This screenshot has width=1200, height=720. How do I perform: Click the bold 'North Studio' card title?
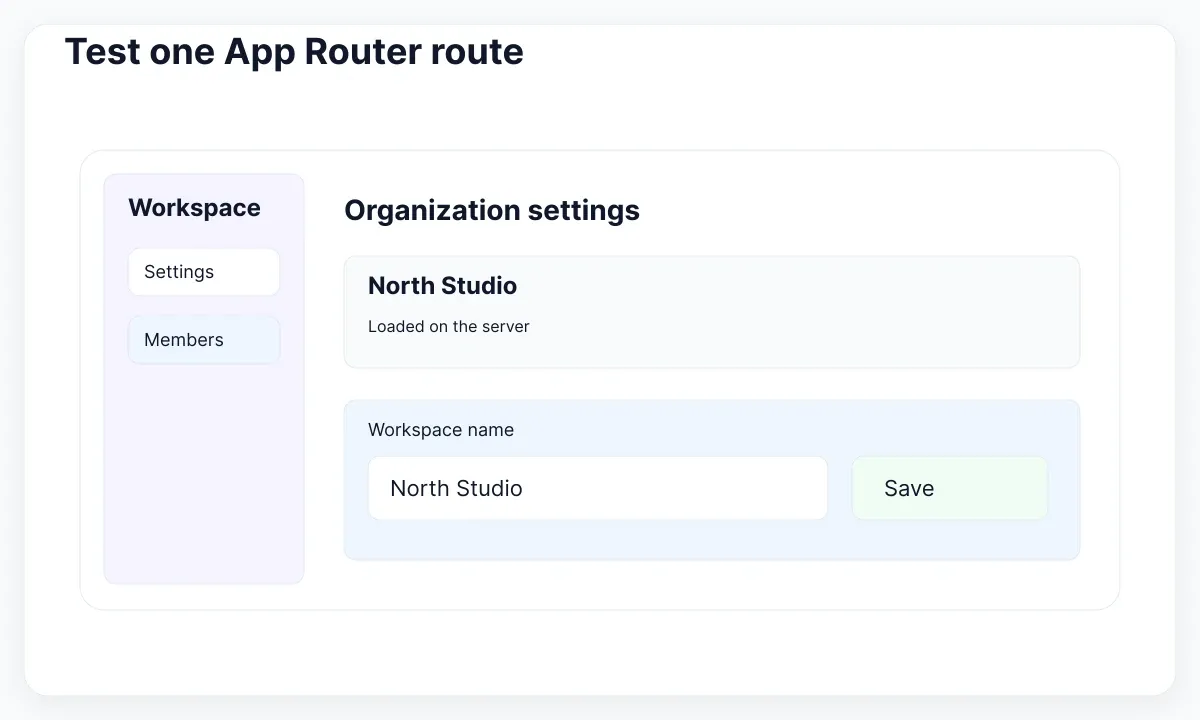pyautogui.click(x=443, y=286)
